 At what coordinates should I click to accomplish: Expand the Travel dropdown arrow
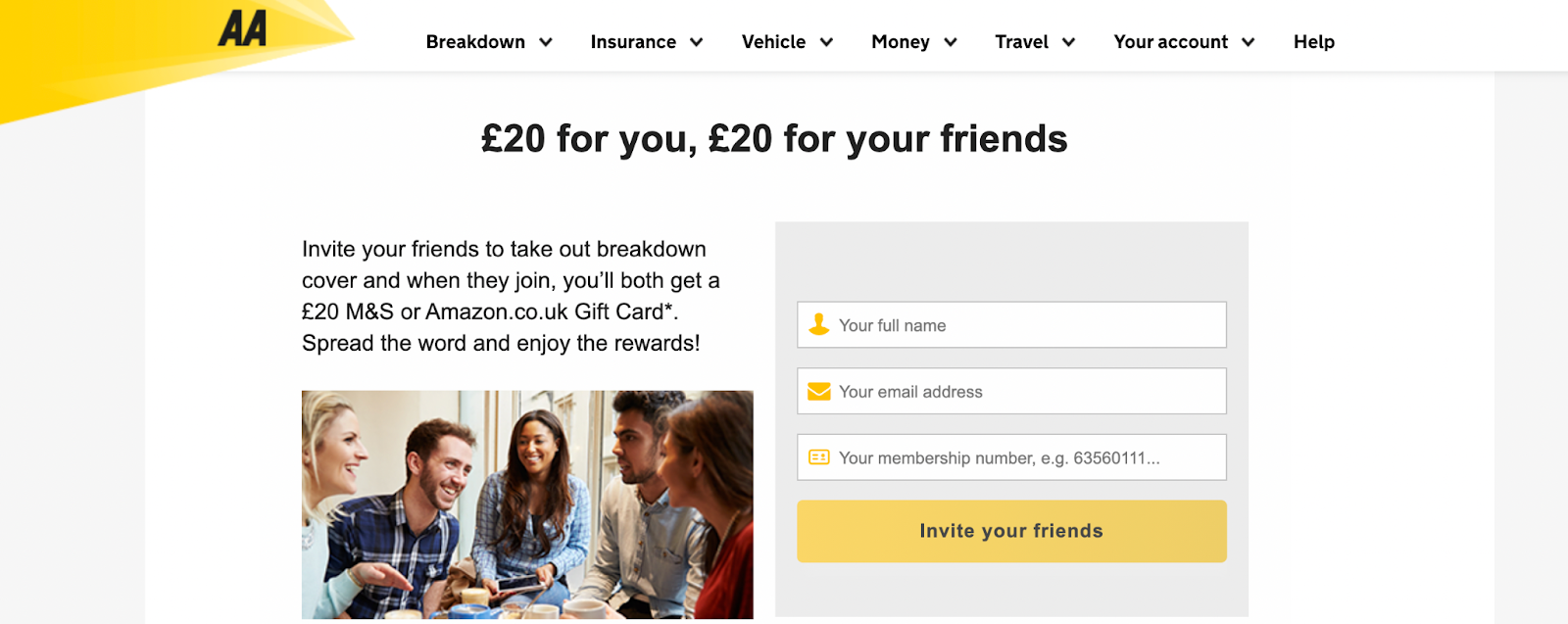(1069, 42)
